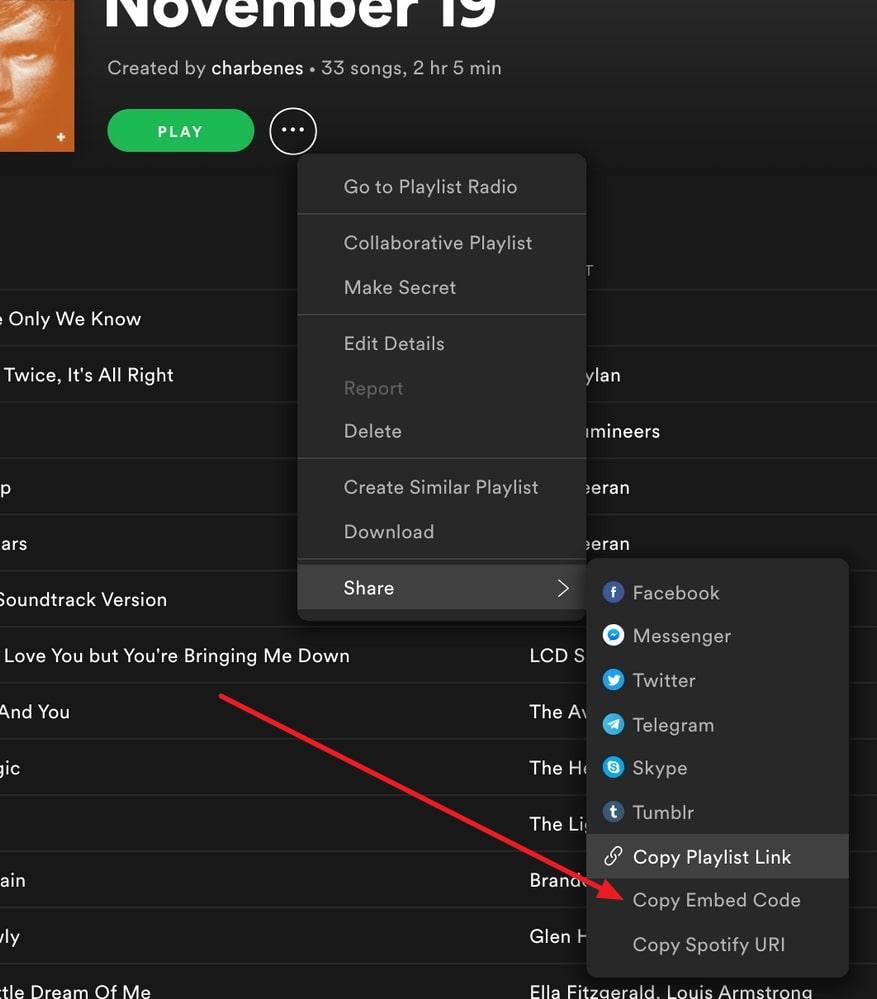Viewport: 877px width, 999px height.
Task: Click the Twitter bird icon
Action: [x=613, y=680]
